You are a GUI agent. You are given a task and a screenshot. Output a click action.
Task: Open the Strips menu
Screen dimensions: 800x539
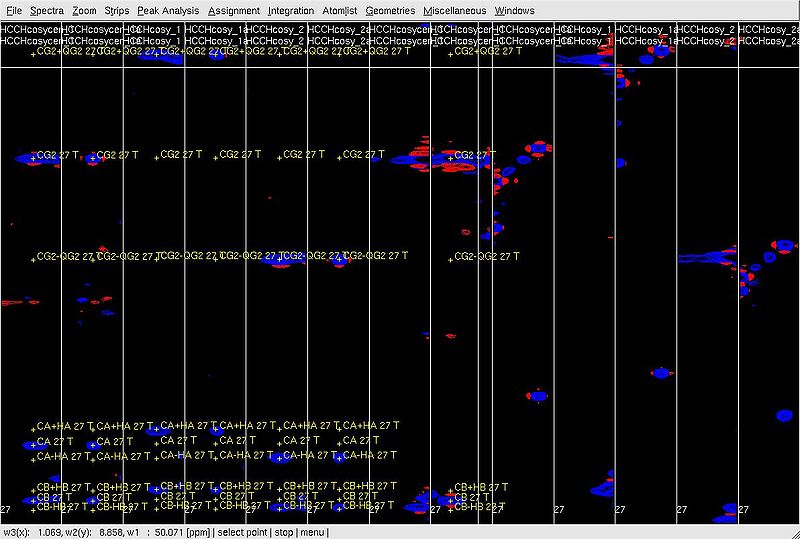[117, 10]
